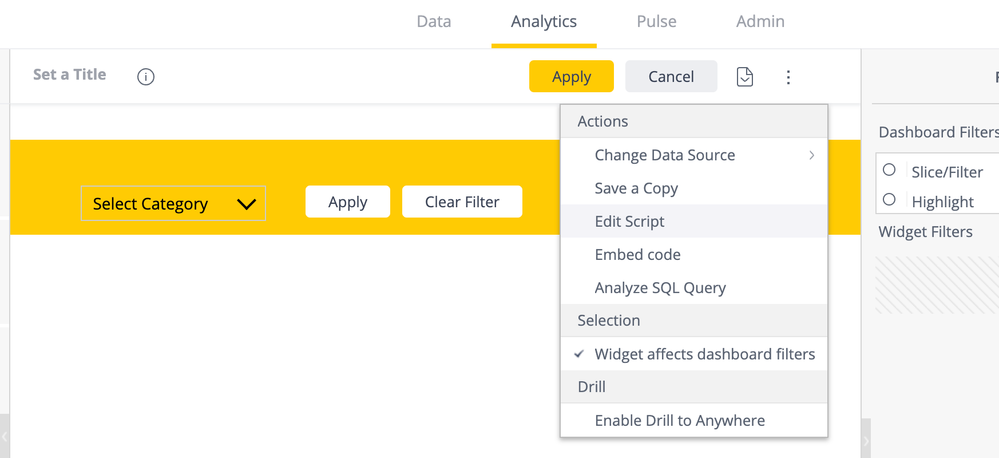Viewport: 999px width, 458px height.
Task: Switch to the Pulse tab
Action: click(x=656, y=21)
